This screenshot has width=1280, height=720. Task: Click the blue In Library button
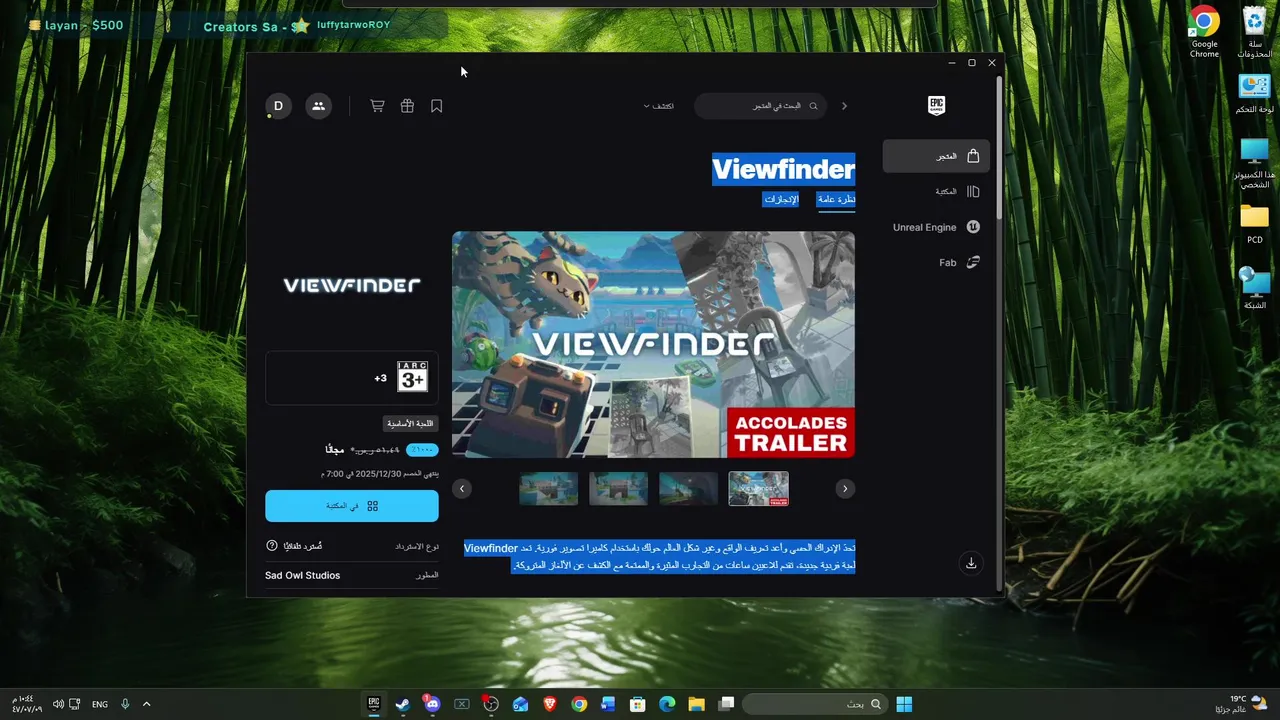[352, 506]
